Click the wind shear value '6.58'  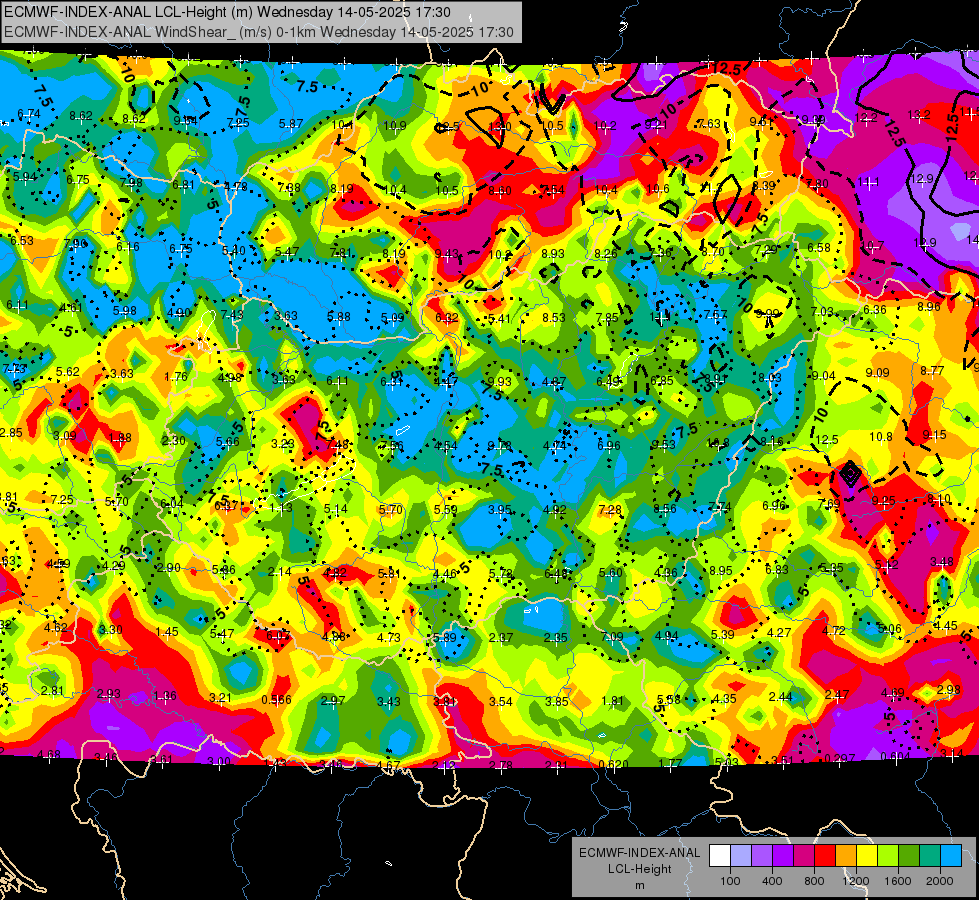coord(819,247)
